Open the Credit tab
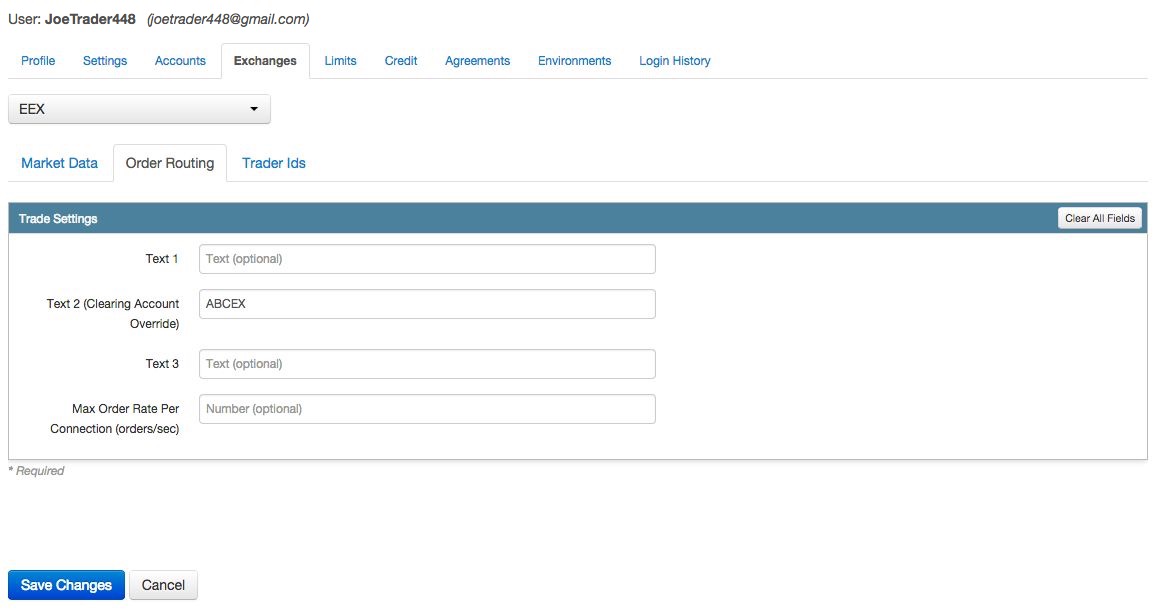The image size is (1155, 613). point(401,61)
